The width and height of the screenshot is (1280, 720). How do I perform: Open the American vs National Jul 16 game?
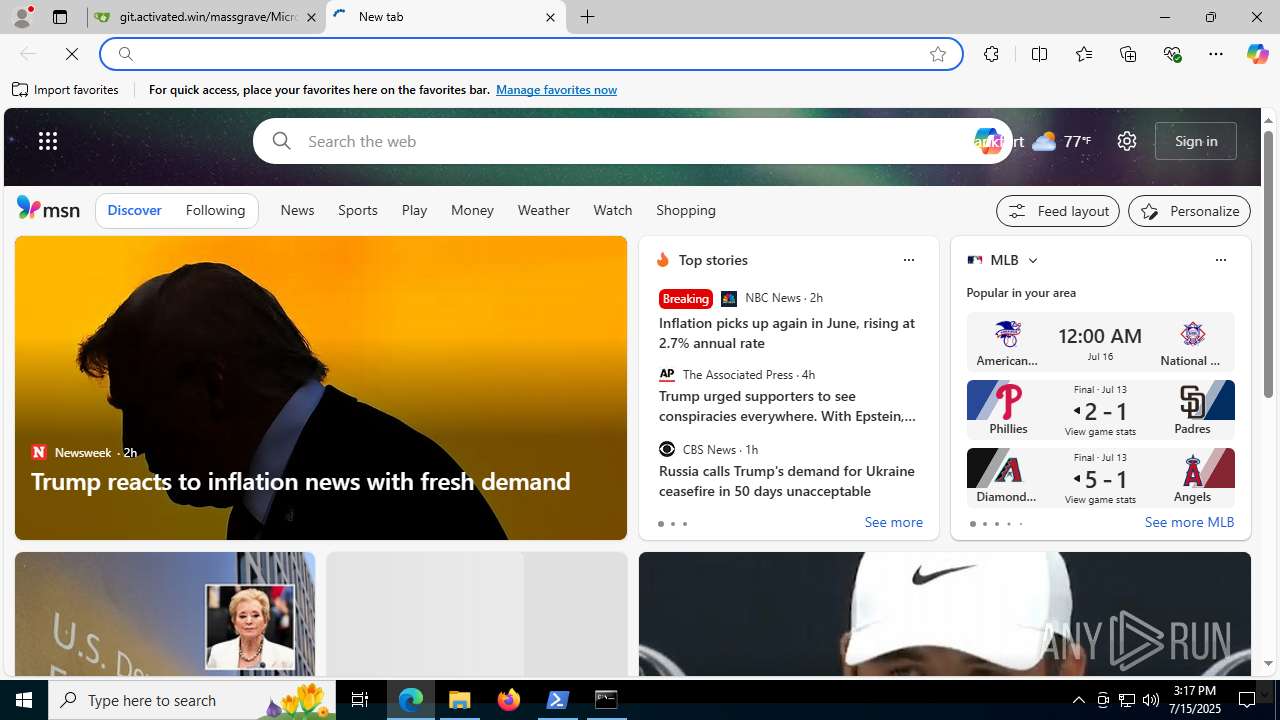pyautogui.click(x=1100, y=343)
